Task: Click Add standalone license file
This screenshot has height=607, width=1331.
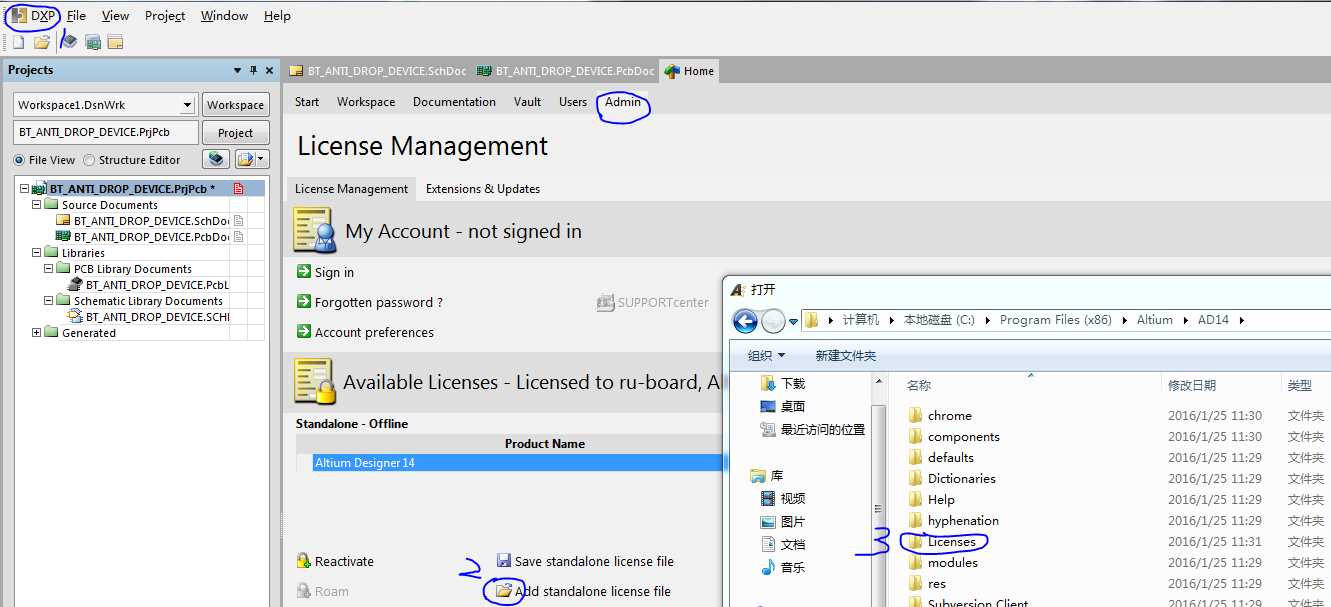Action: (x=583, y=591)
